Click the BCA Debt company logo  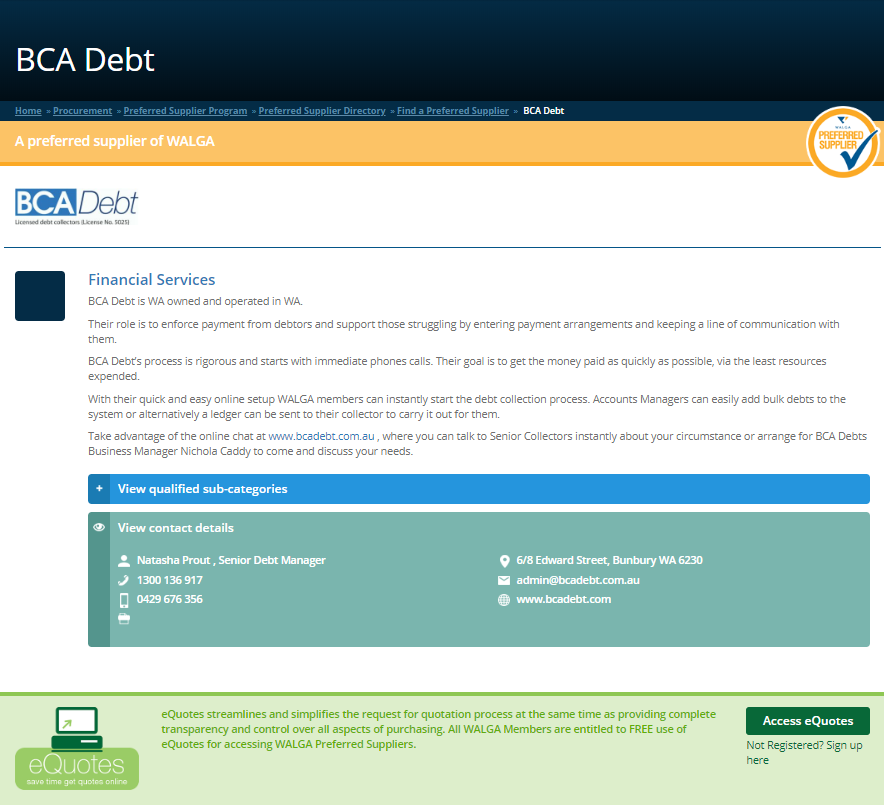pos(77,207)
